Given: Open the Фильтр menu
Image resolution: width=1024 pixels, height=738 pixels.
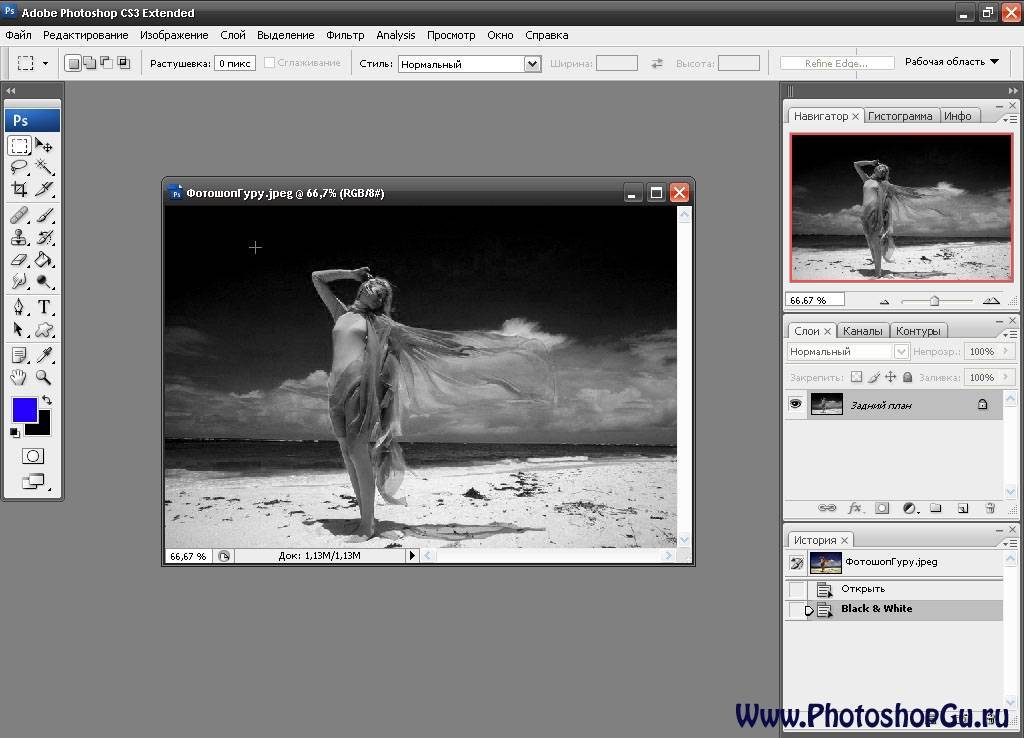Looking at the screenshot, I should click(x=345, y=35).
